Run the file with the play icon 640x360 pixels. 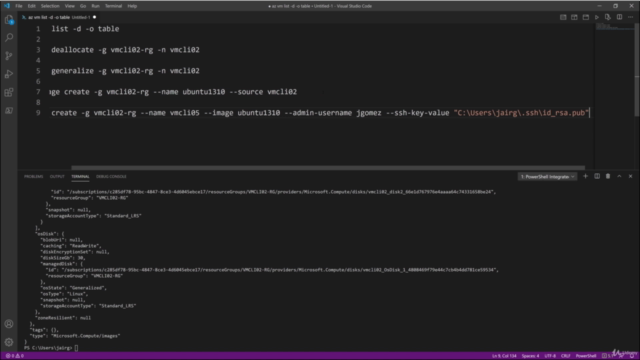(597, 17)
